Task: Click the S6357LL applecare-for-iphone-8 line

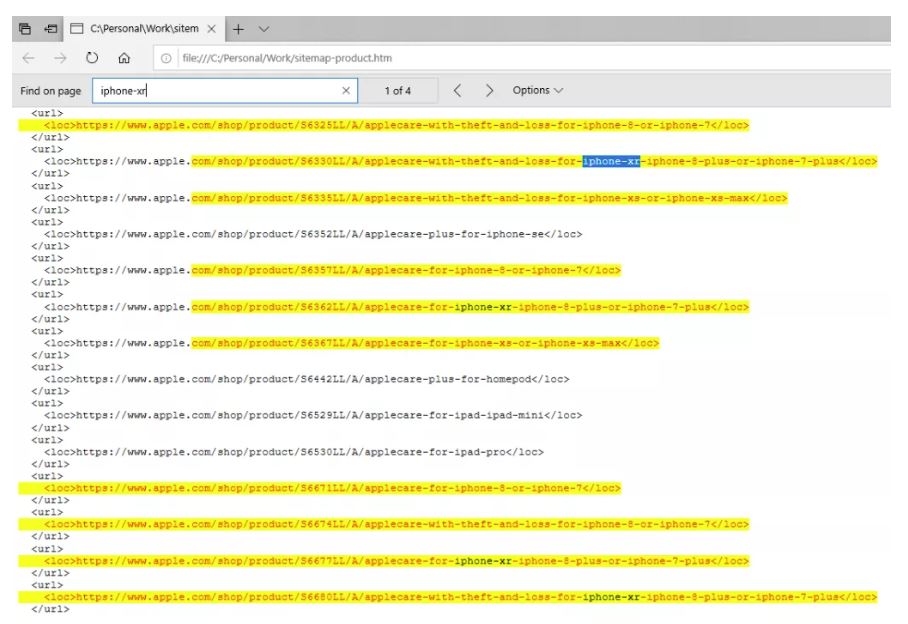Action: click(332, 270)
